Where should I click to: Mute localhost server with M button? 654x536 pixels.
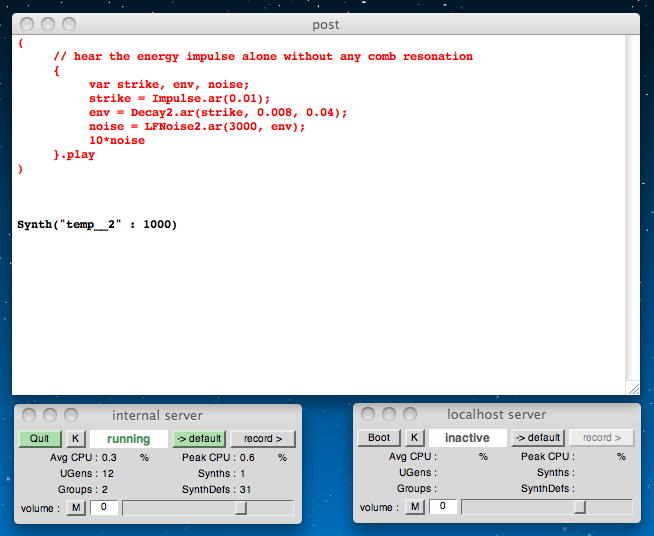(x=415, y=507)
